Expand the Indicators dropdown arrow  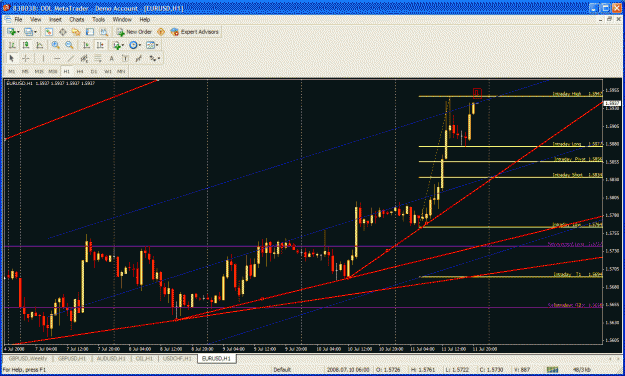pos(123,45)
